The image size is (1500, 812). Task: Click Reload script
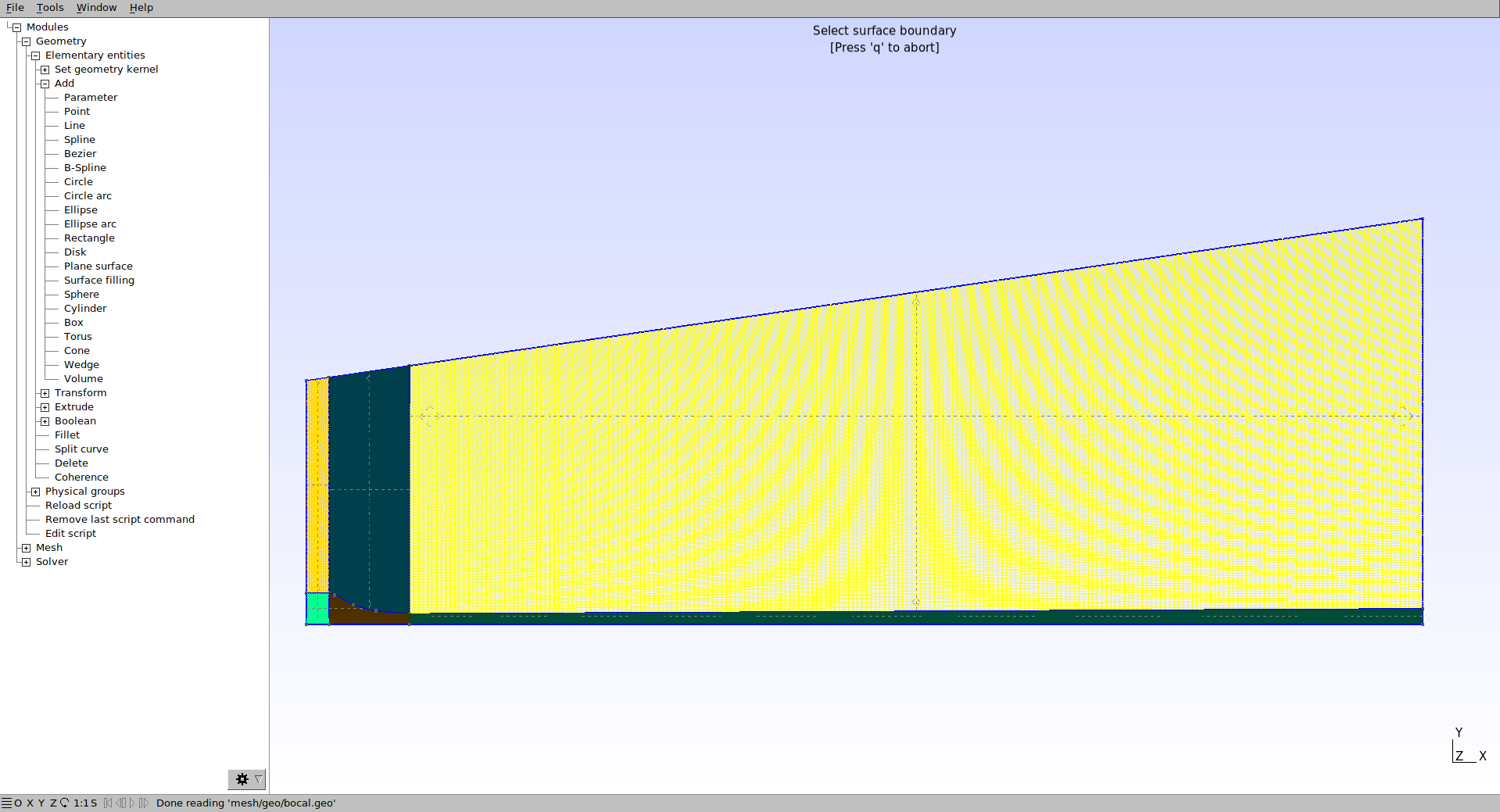pyautogui.click(x=78, y=506)
